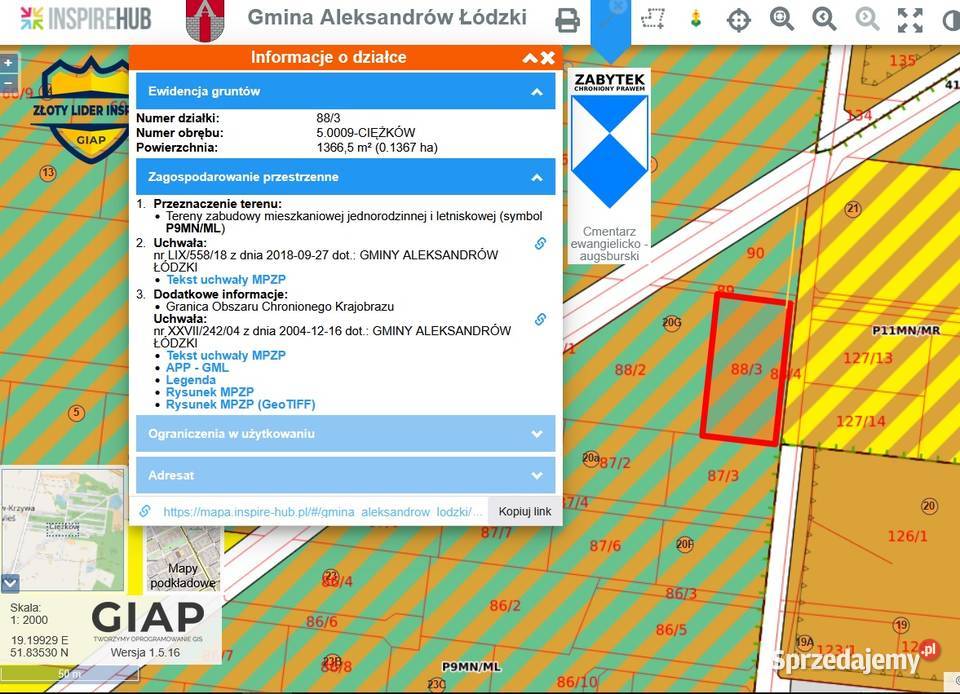Toggle the contrast half-circle icon
The height and width of the screenshot is (694, 960).
(x=951, y=20)
